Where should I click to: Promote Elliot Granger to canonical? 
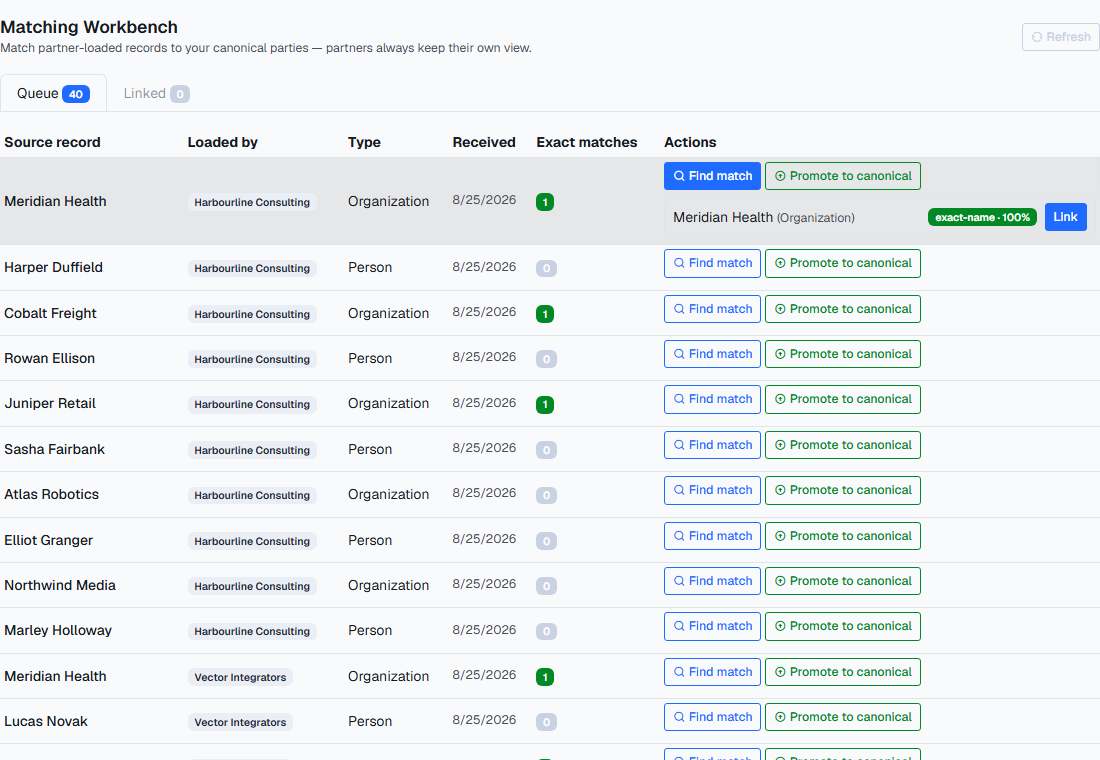coord(843,536)
